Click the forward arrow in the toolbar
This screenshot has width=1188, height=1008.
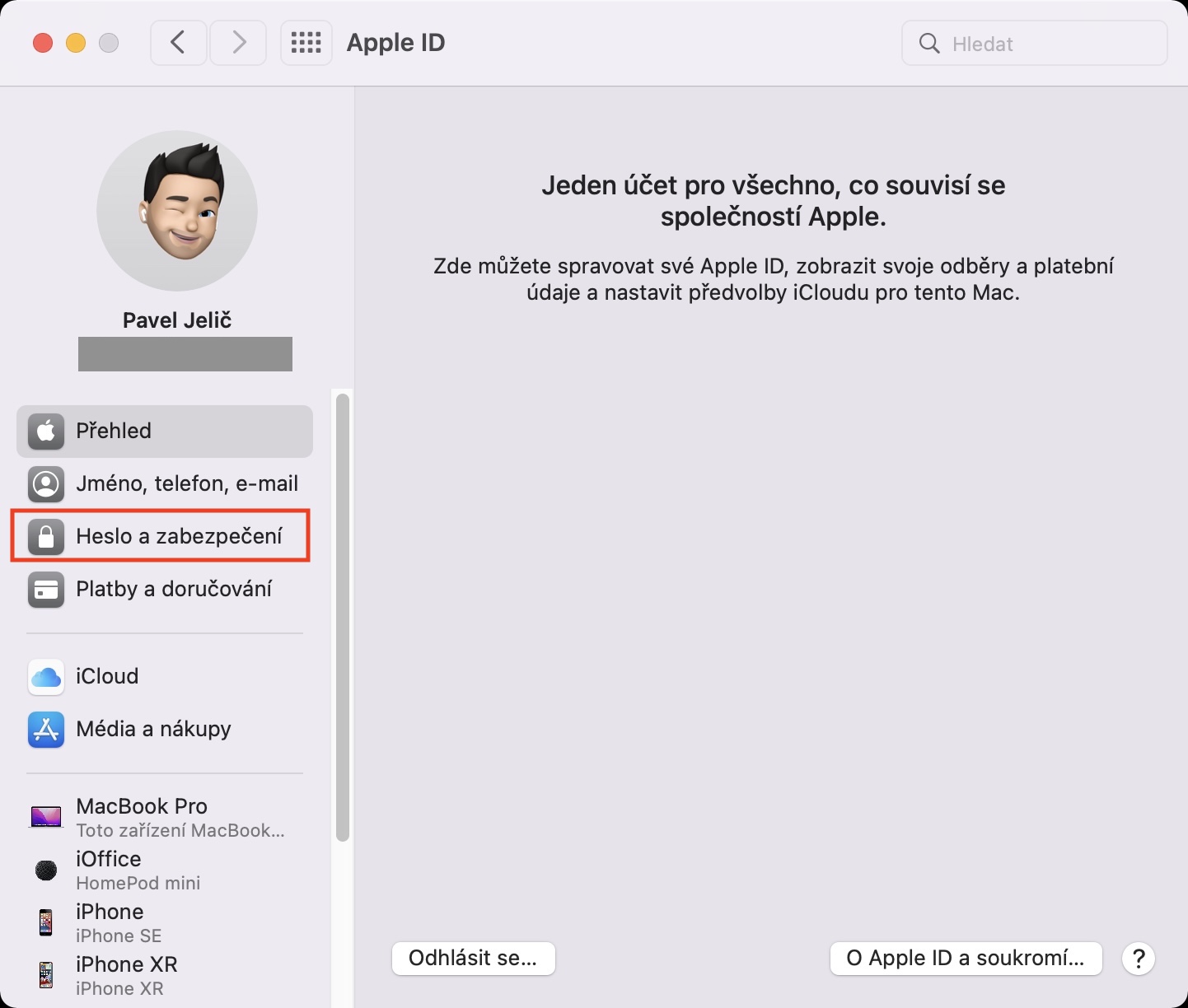[x=238, y=42]
